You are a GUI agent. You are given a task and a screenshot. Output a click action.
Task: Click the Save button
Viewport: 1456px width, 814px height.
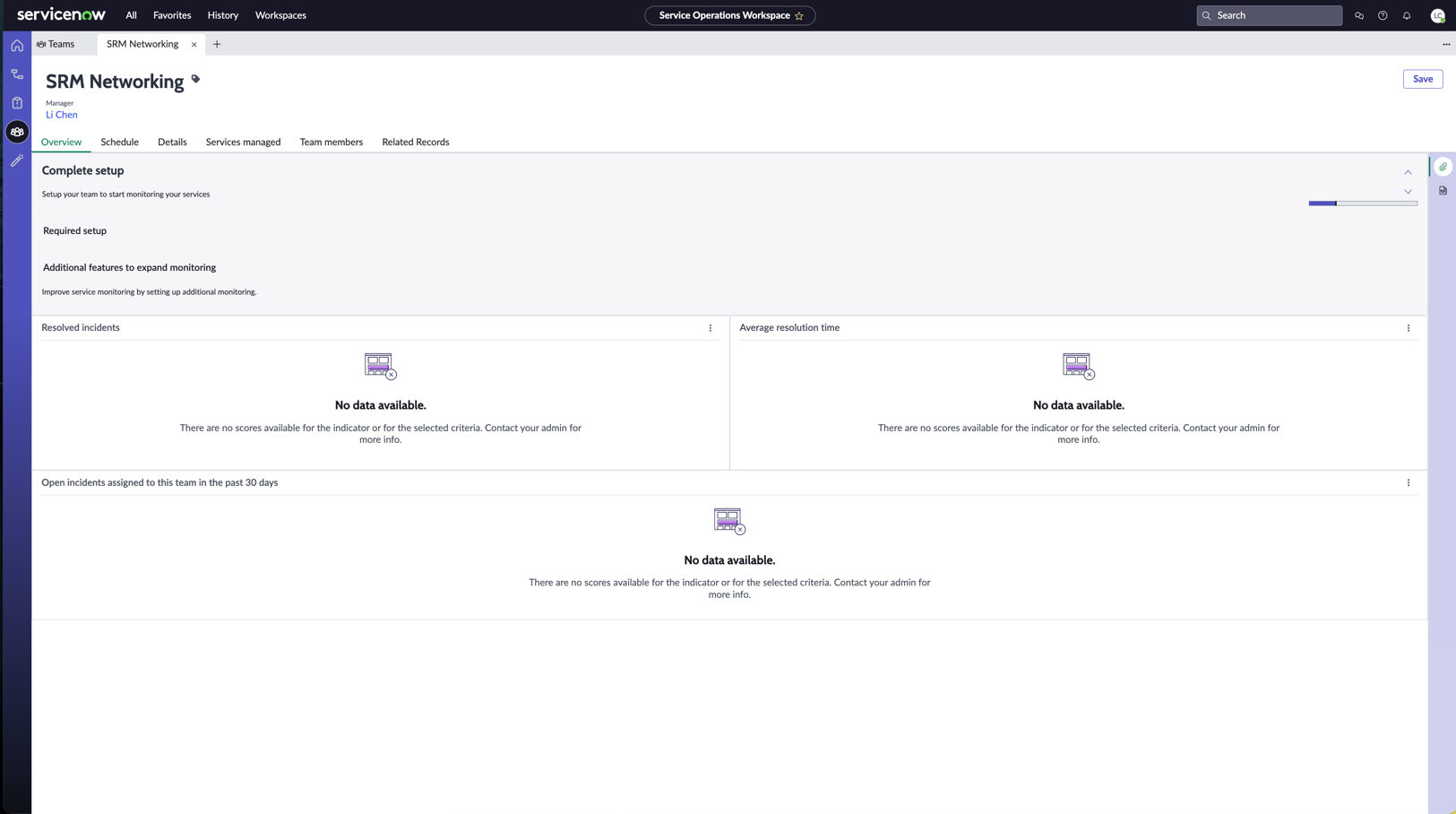point(1422,79)
